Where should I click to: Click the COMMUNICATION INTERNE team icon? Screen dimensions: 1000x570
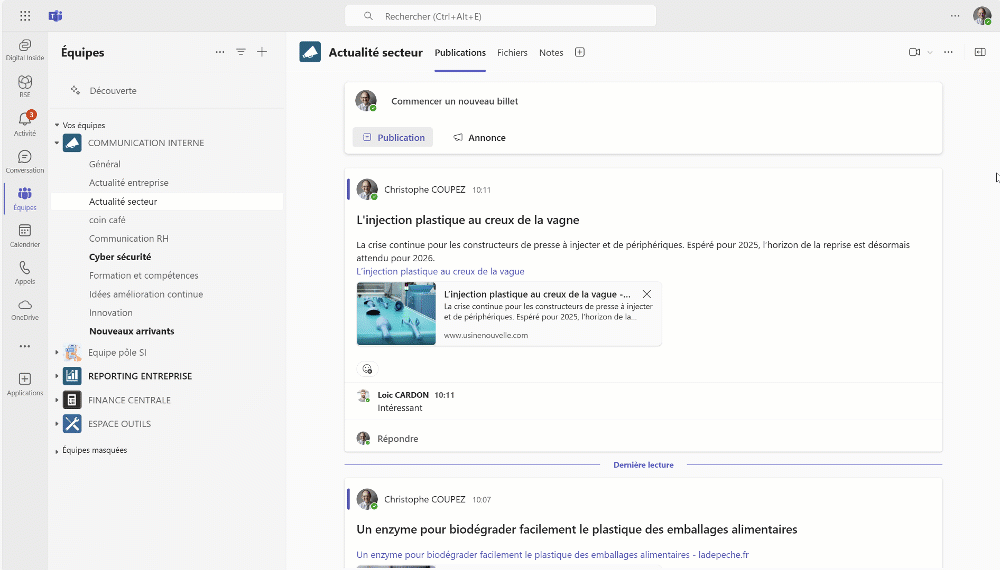72,143
